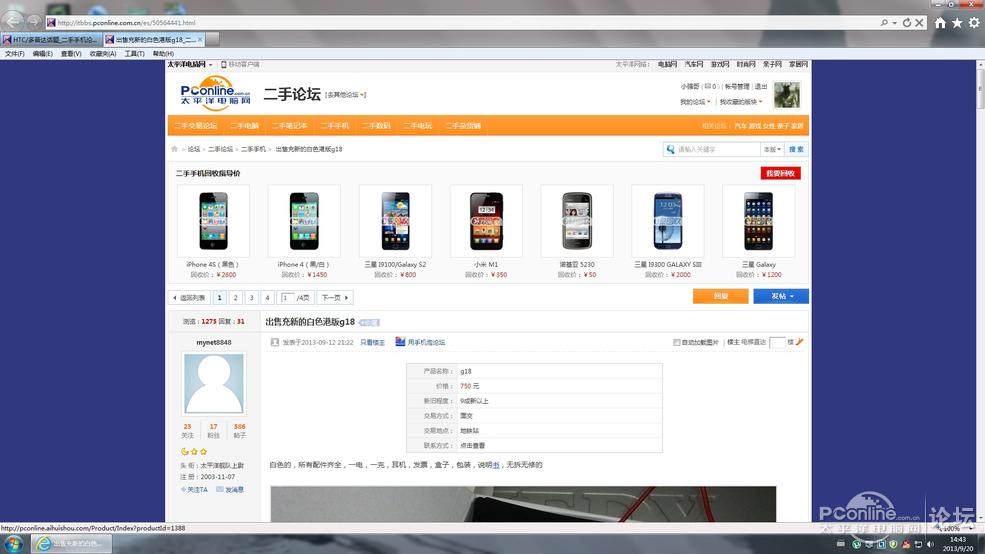Screen dimensions: 985x554
Task: Click the volume icon in system tray
Action: (930, 544)
